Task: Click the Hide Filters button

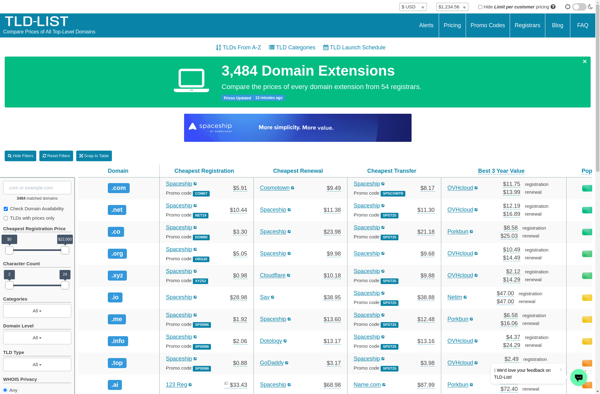Action: tap(20, 156)
